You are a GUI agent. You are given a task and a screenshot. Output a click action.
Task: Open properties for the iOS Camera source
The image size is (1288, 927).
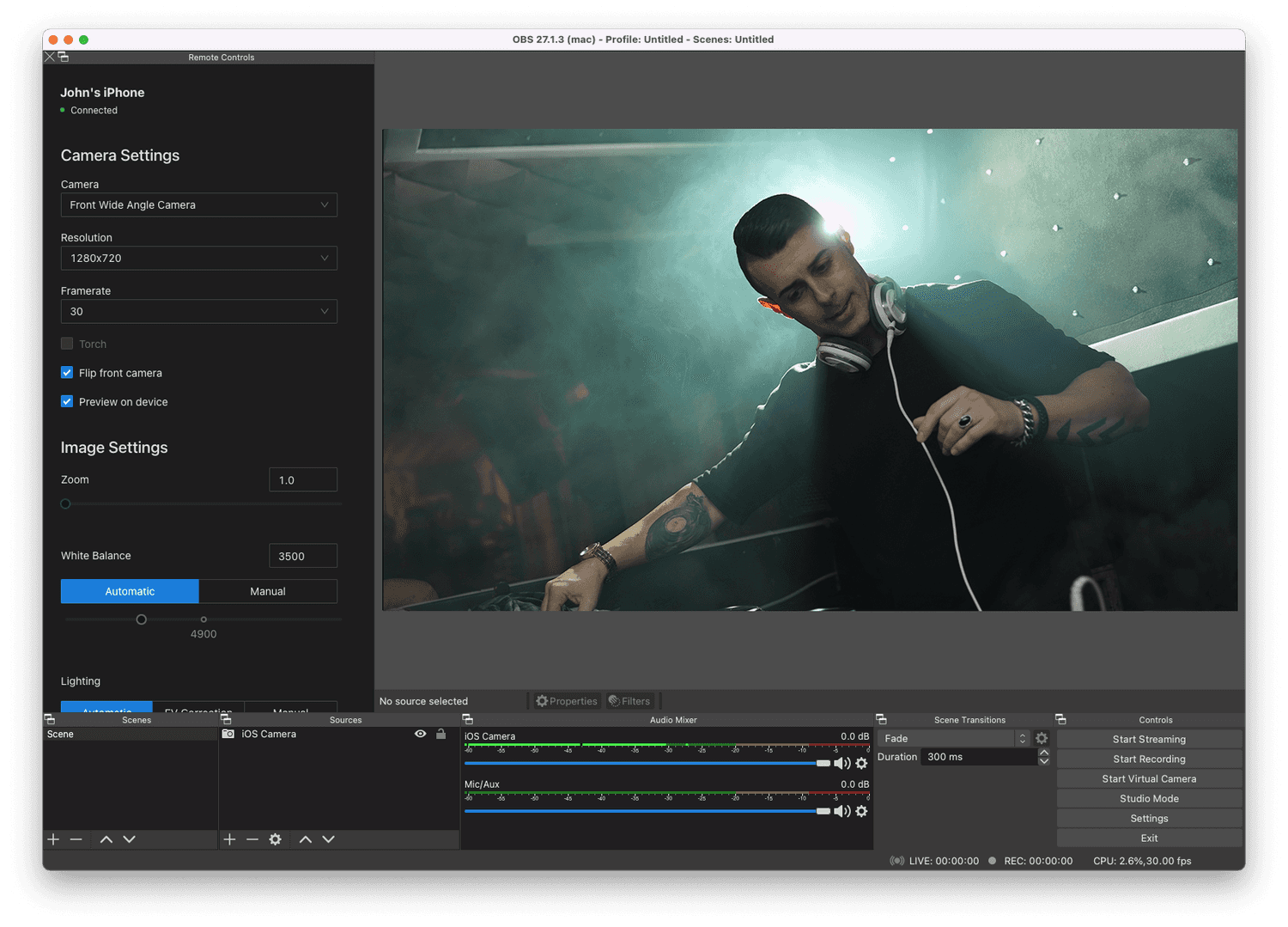(x=567, y=701)
